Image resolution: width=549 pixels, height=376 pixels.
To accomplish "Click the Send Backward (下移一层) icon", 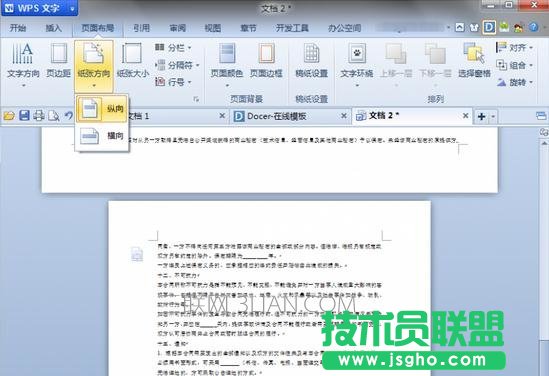I will 435,54.
